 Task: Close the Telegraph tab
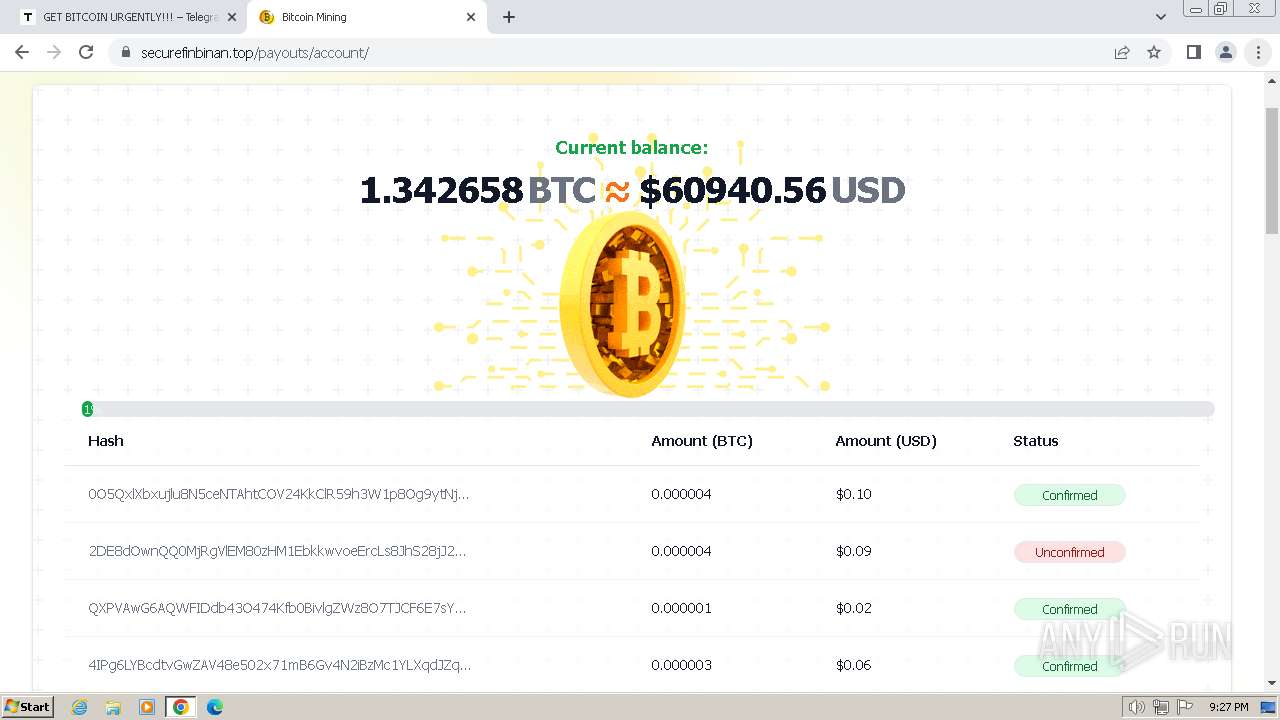coord(231,17)
